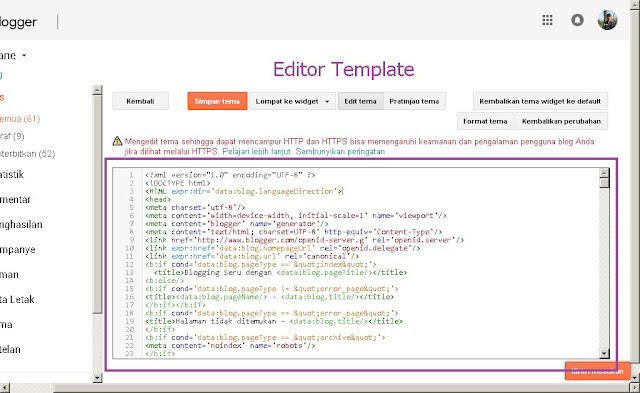This screenshot has height=393, width=640.
Task: Select the Diterbitkan (52) posts filter
Action: pos(27,154)
